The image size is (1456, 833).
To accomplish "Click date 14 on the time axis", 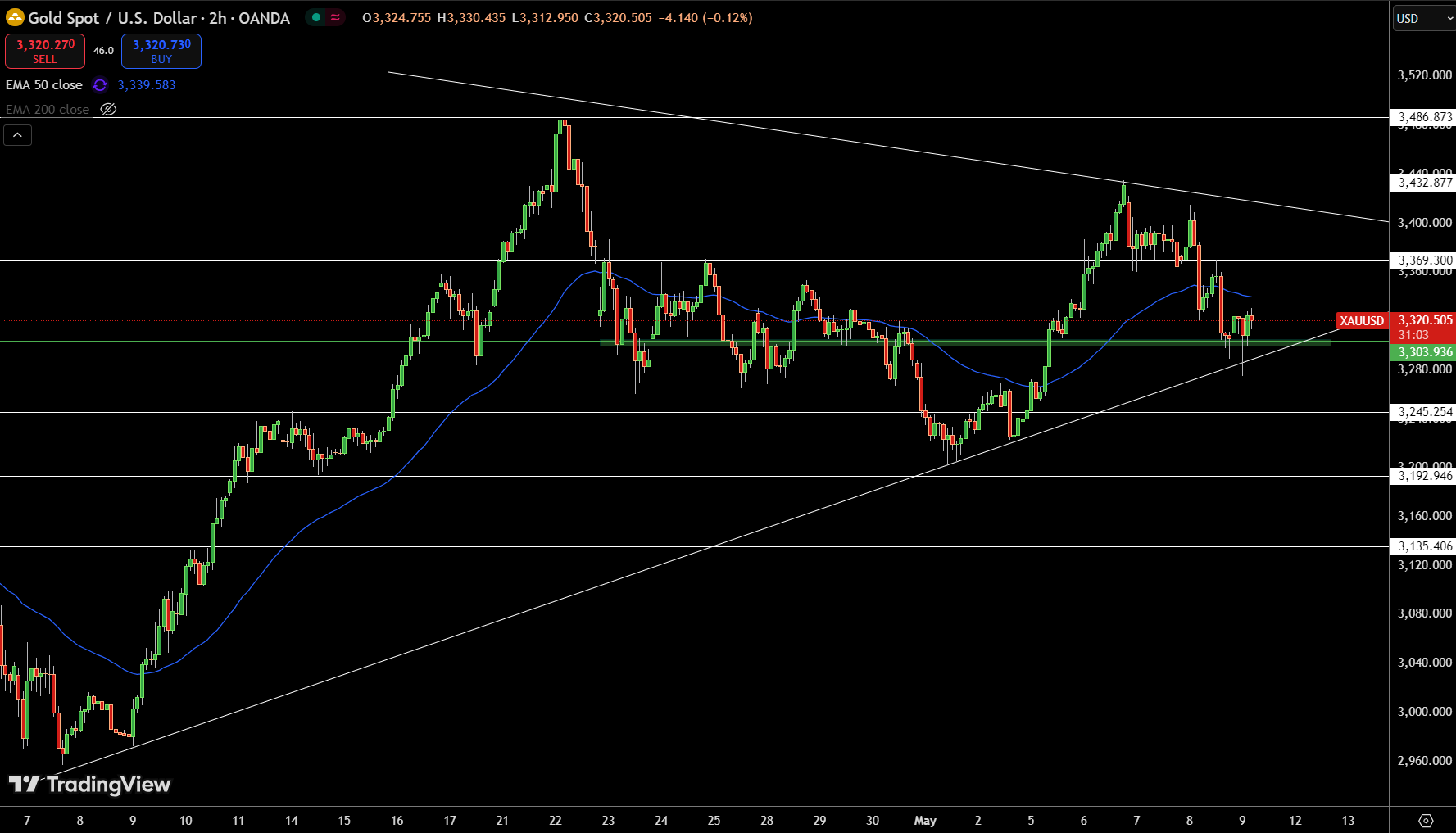I will [x=292, y=821].
